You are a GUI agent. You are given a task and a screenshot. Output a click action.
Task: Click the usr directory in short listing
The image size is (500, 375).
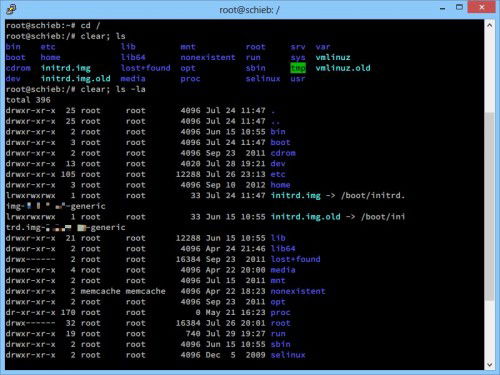point(298,79)
